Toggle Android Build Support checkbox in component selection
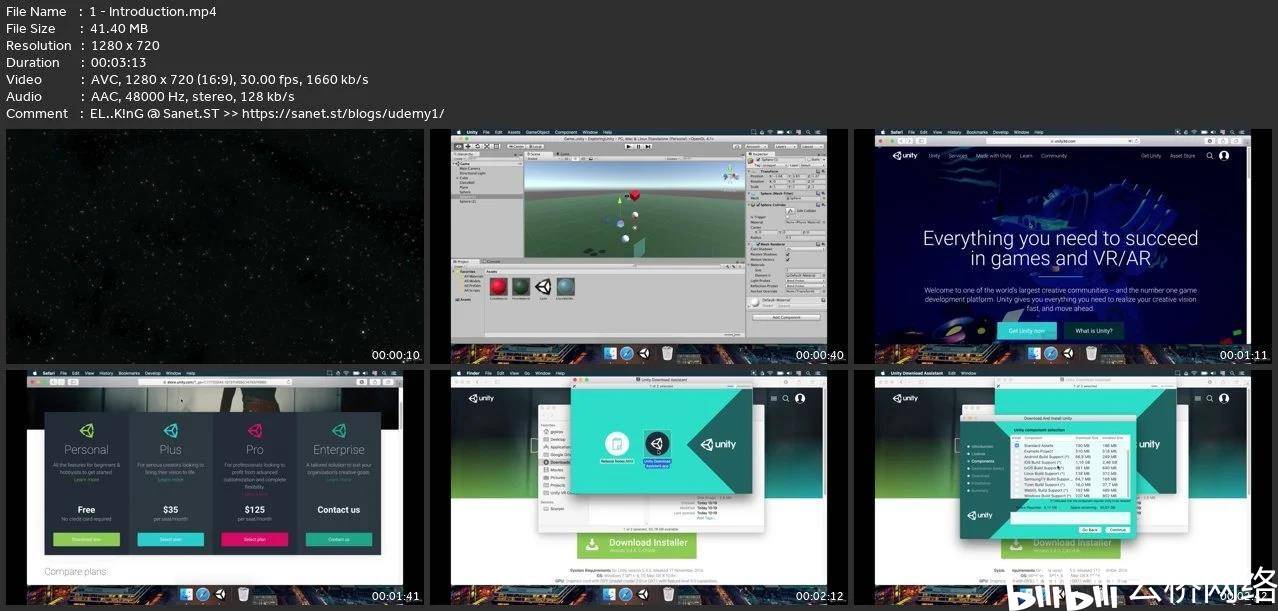Image resolution: width=1278 pixels, height=611 pixels. tap(1017, 457)
